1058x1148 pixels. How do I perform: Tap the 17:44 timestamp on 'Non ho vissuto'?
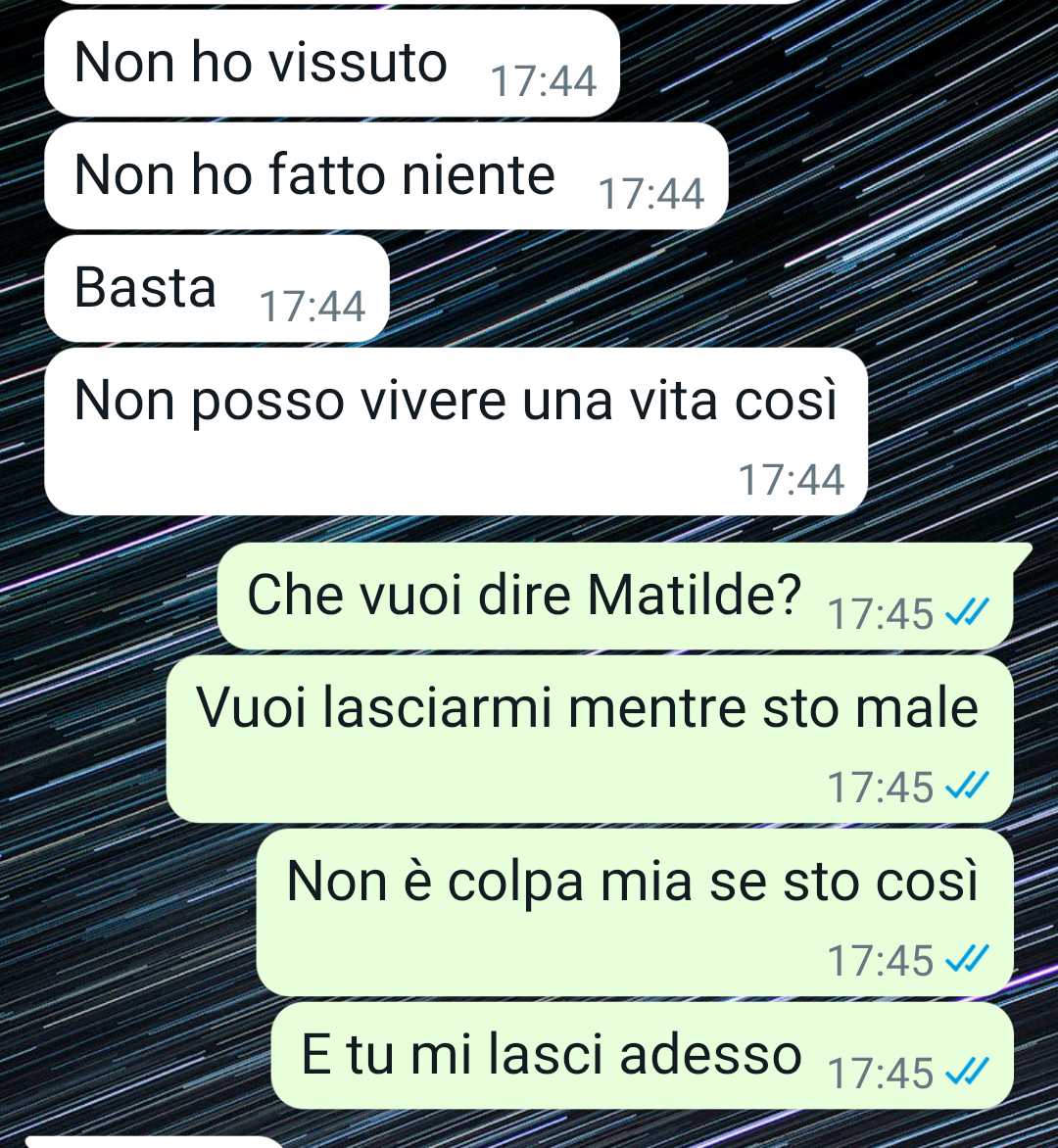pyautogui.click(x=544, y=81)
